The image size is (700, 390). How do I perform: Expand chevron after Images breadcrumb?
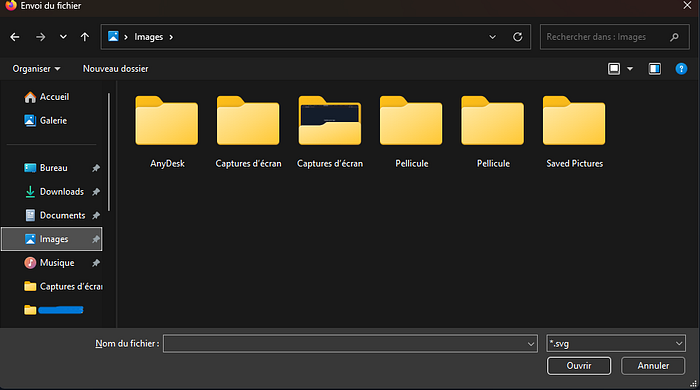point(171,37)
